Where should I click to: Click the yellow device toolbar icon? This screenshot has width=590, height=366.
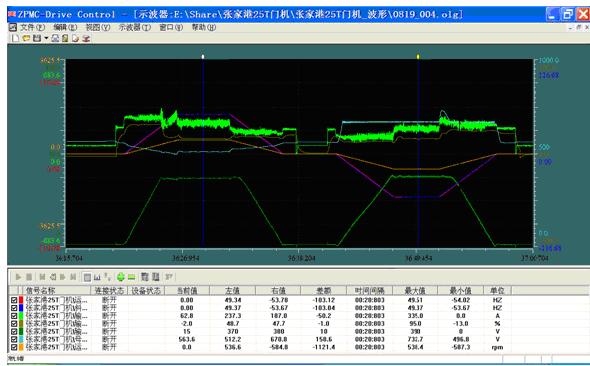(x=65, y=38)
